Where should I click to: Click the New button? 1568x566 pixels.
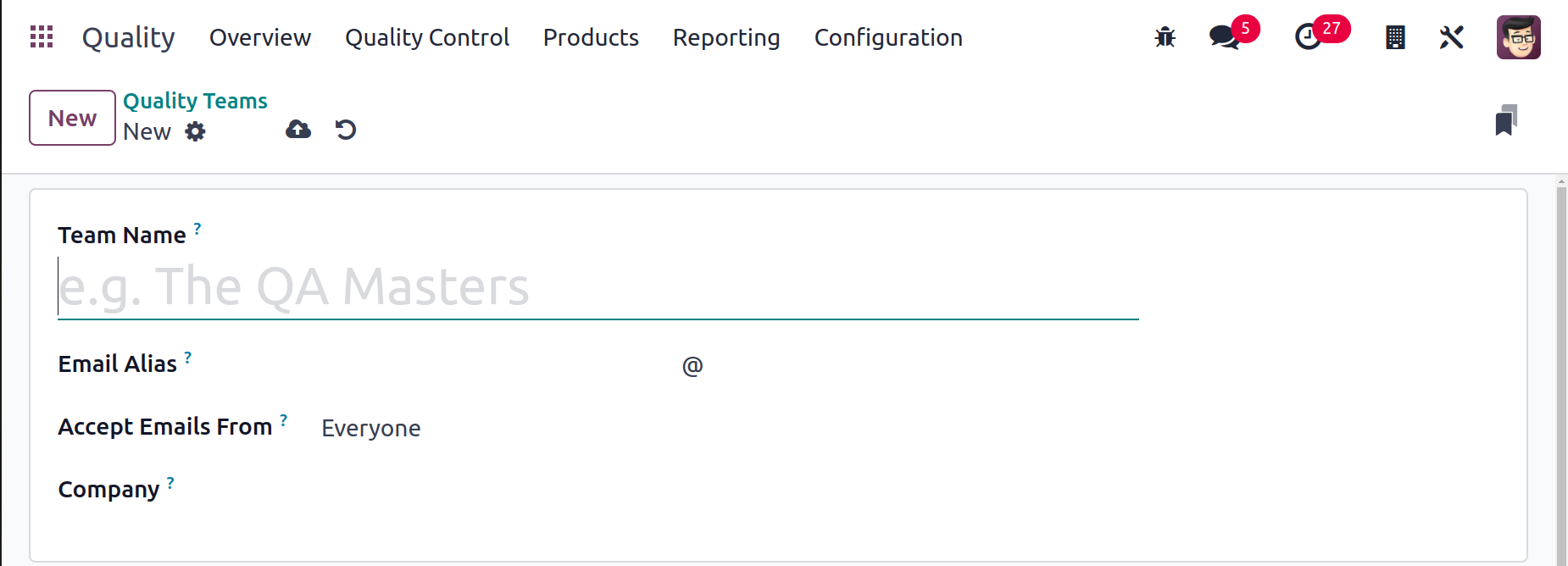[x=72, y=118]
